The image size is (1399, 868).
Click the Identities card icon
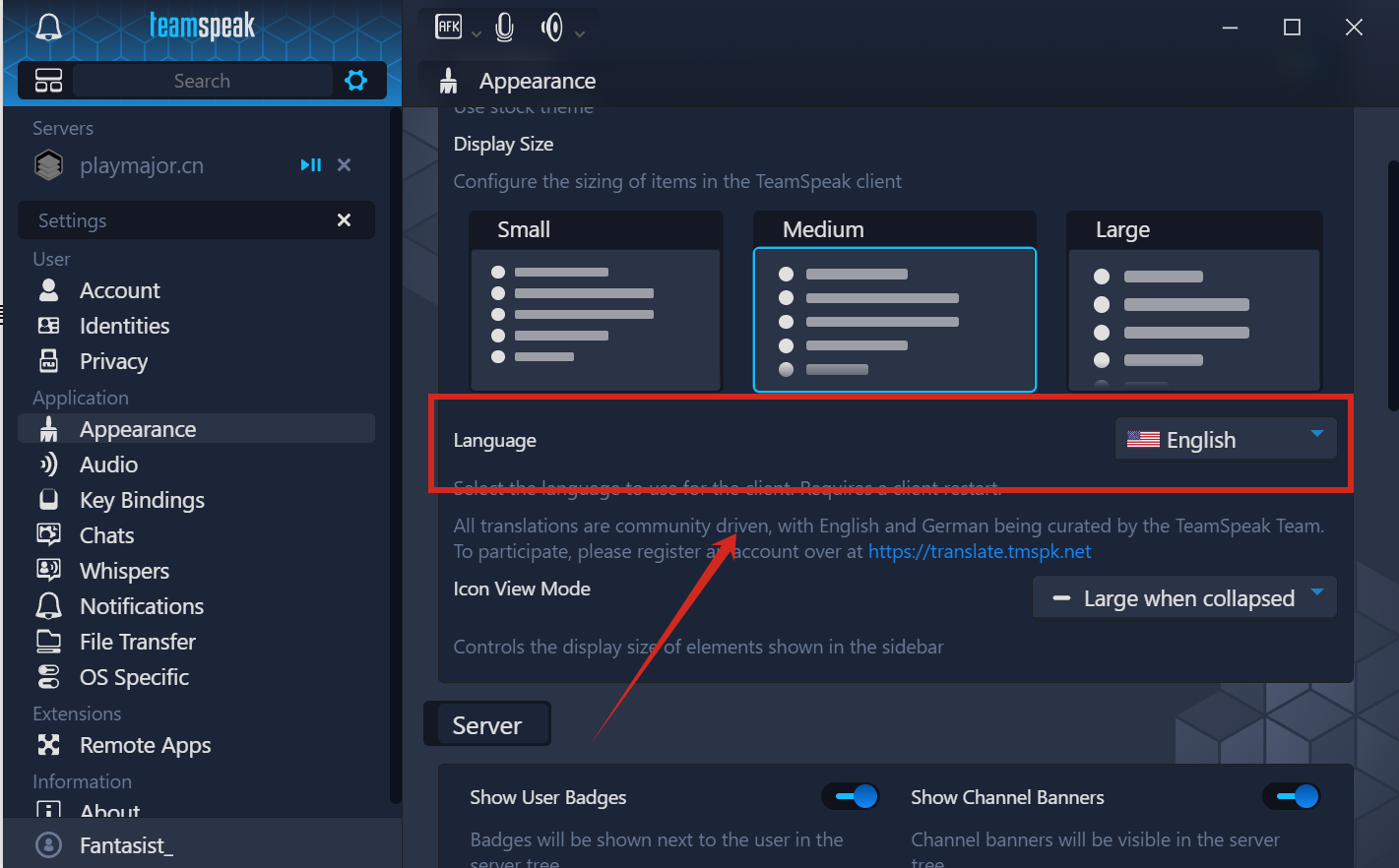click(x=48, y=326)
